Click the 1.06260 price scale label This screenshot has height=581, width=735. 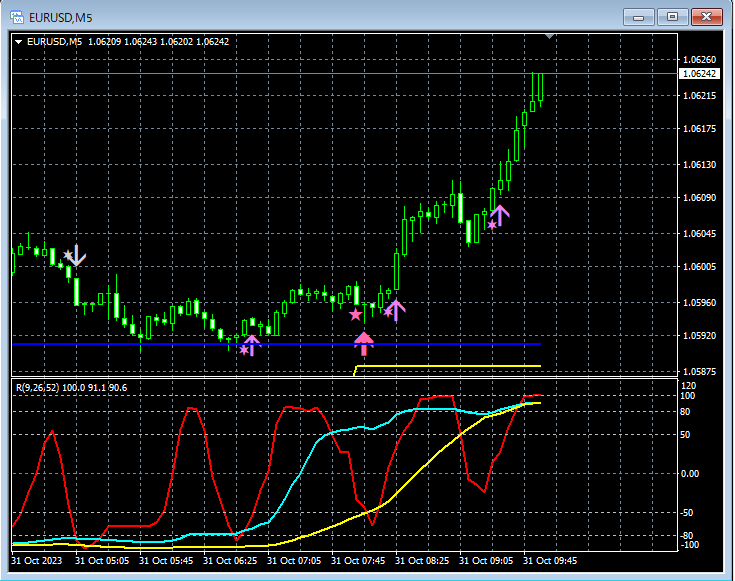699,60
